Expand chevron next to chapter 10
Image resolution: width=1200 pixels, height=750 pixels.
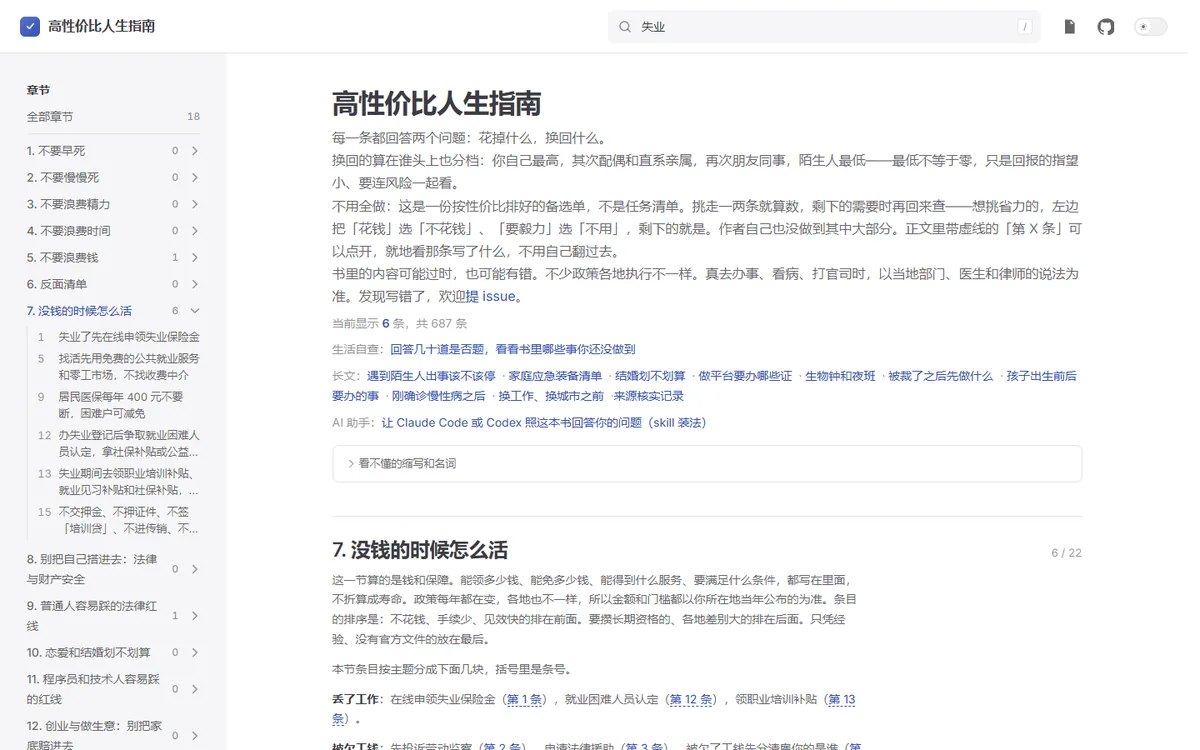(195, 652)
